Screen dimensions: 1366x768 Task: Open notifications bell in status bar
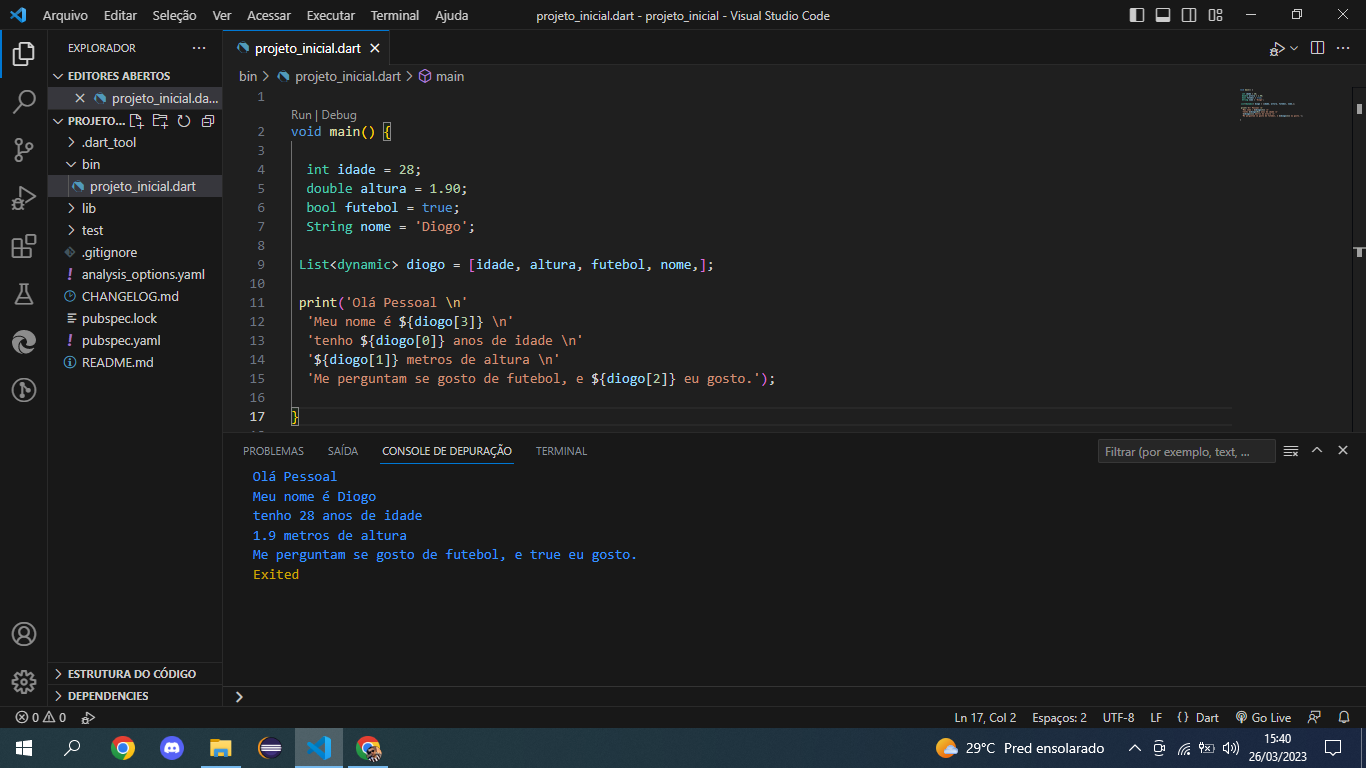(x=1344, y=717)
